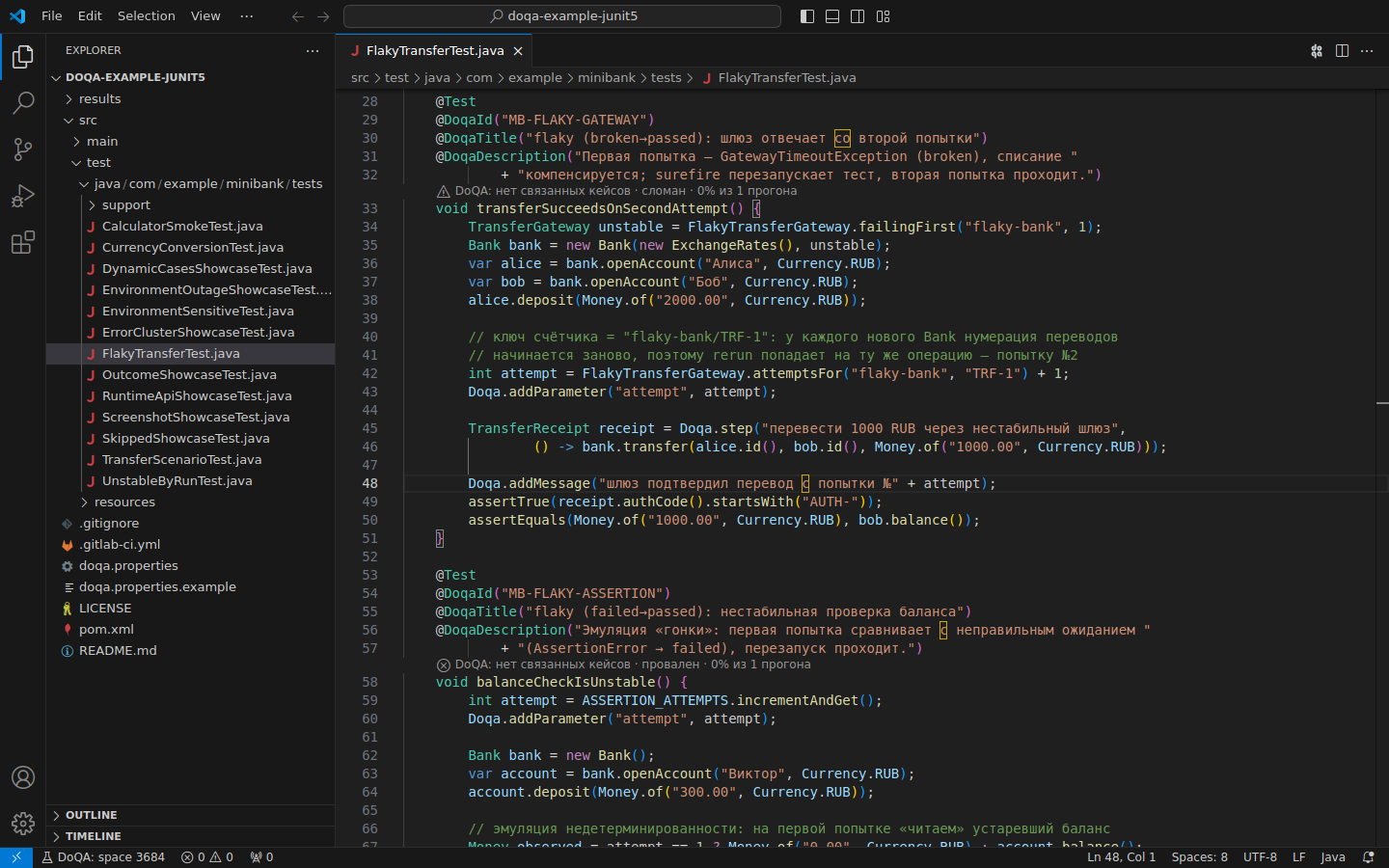Image resolution: width=1389 pixels, height=868 pixels.
Task: Expand the OUTLINE section
Action: pyautogui.click(x=190, y=815)
